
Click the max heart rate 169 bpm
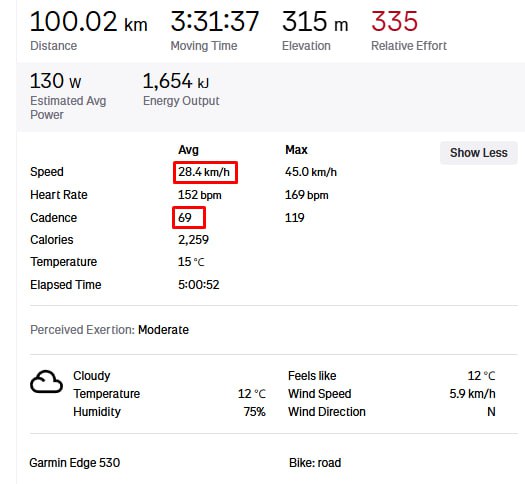point(306,195)
